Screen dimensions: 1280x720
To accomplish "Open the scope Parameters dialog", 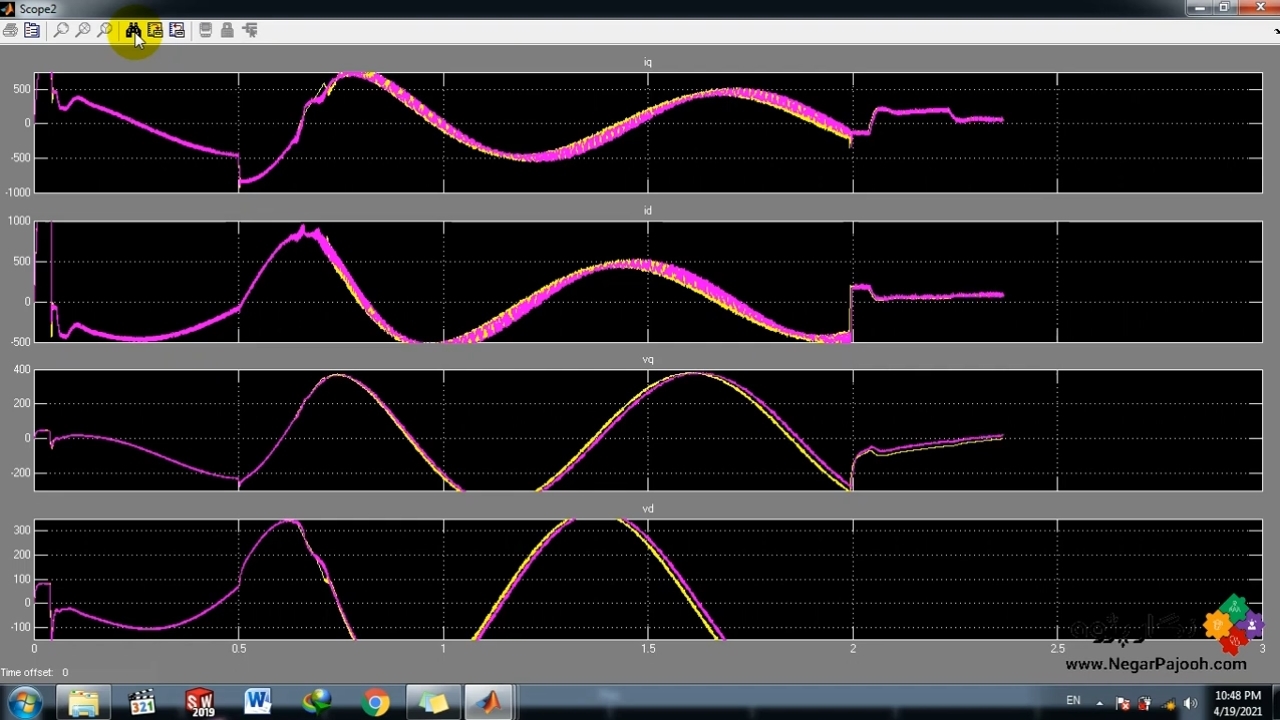I will 32,31.
